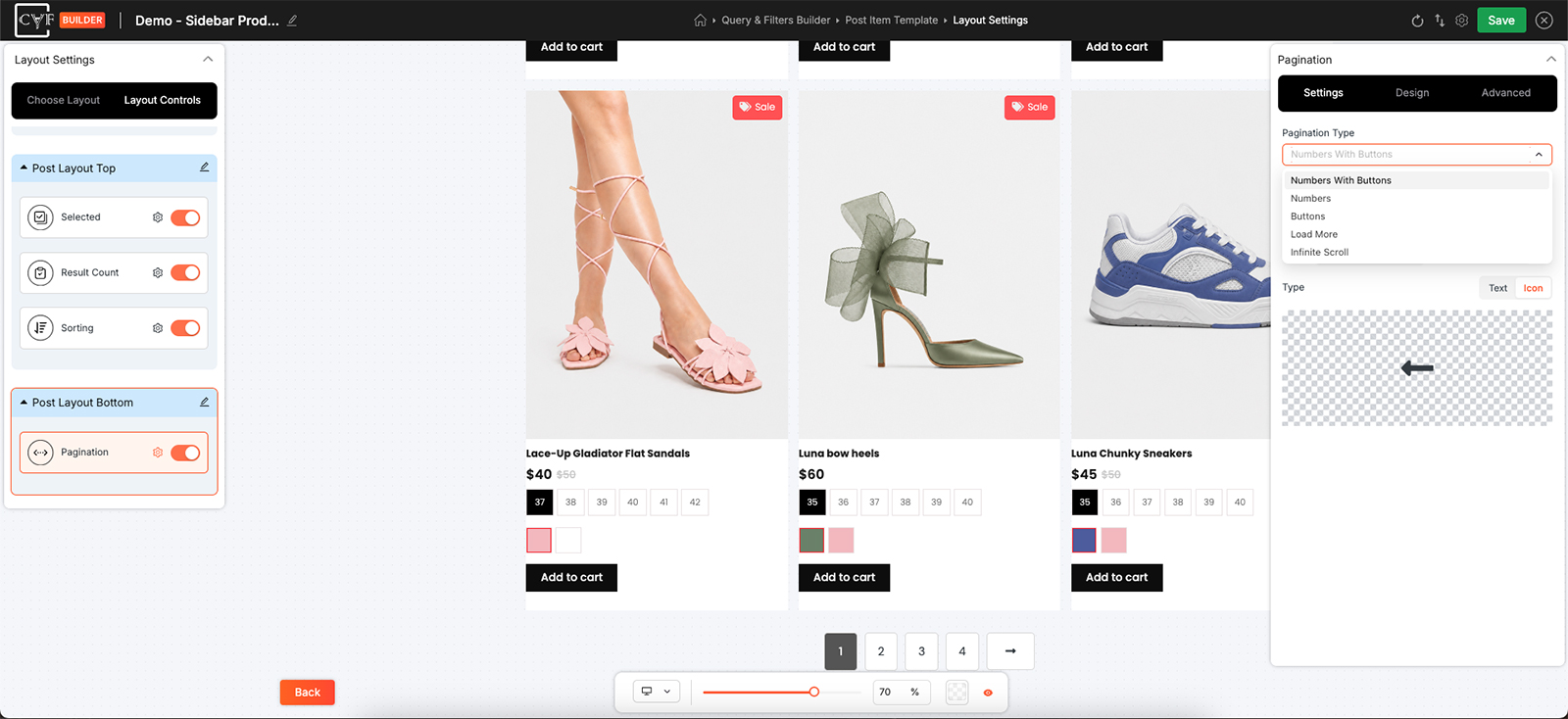Screen dimensions: 1568x719
Task: Choose Numbers pagination option
Action: (x=1417, y=199)
